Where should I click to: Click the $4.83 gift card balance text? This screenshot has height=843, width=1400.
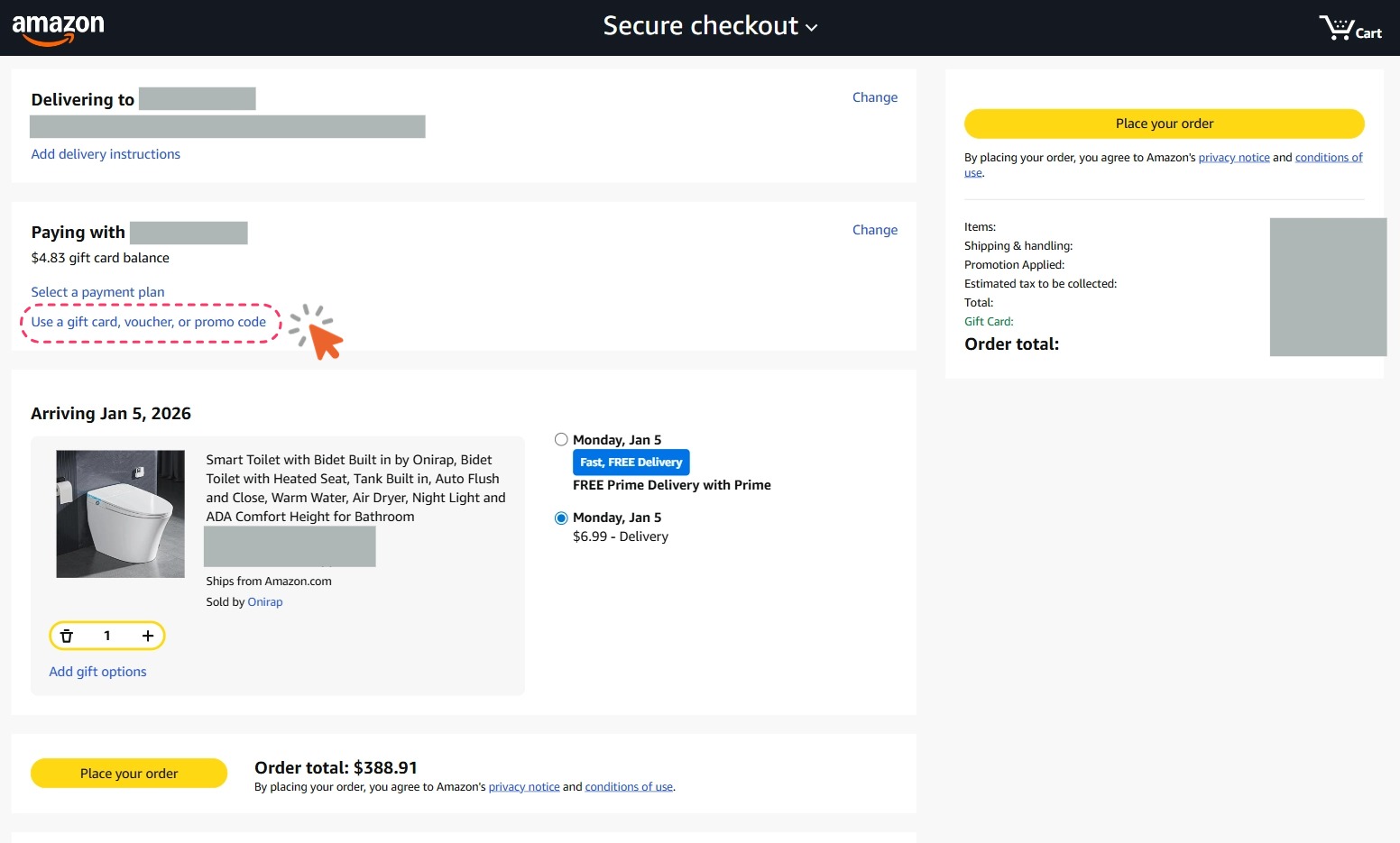tap(100, 258)
